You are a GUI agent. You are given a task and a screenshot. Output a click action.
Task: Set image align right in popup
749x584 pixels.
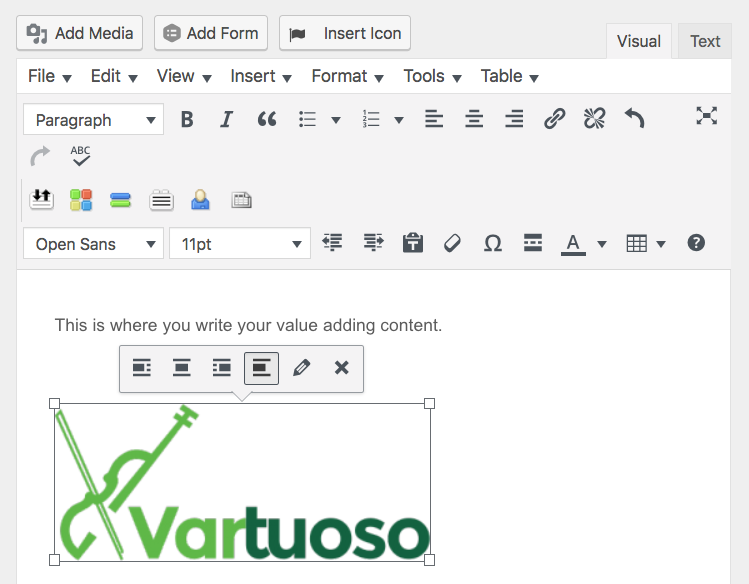[222, 368]
